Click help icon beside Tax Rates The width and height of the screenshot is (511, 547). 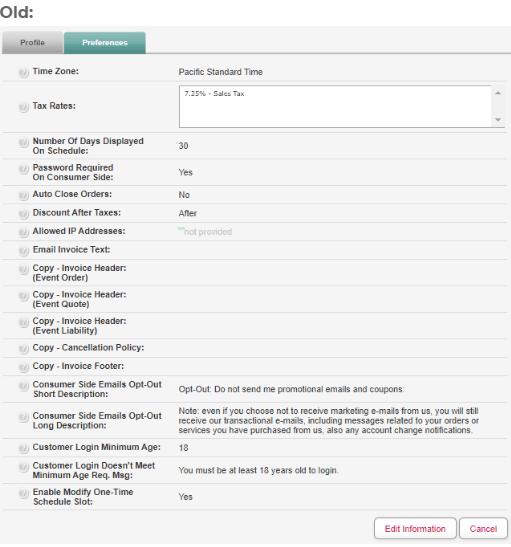click(23, 107)
